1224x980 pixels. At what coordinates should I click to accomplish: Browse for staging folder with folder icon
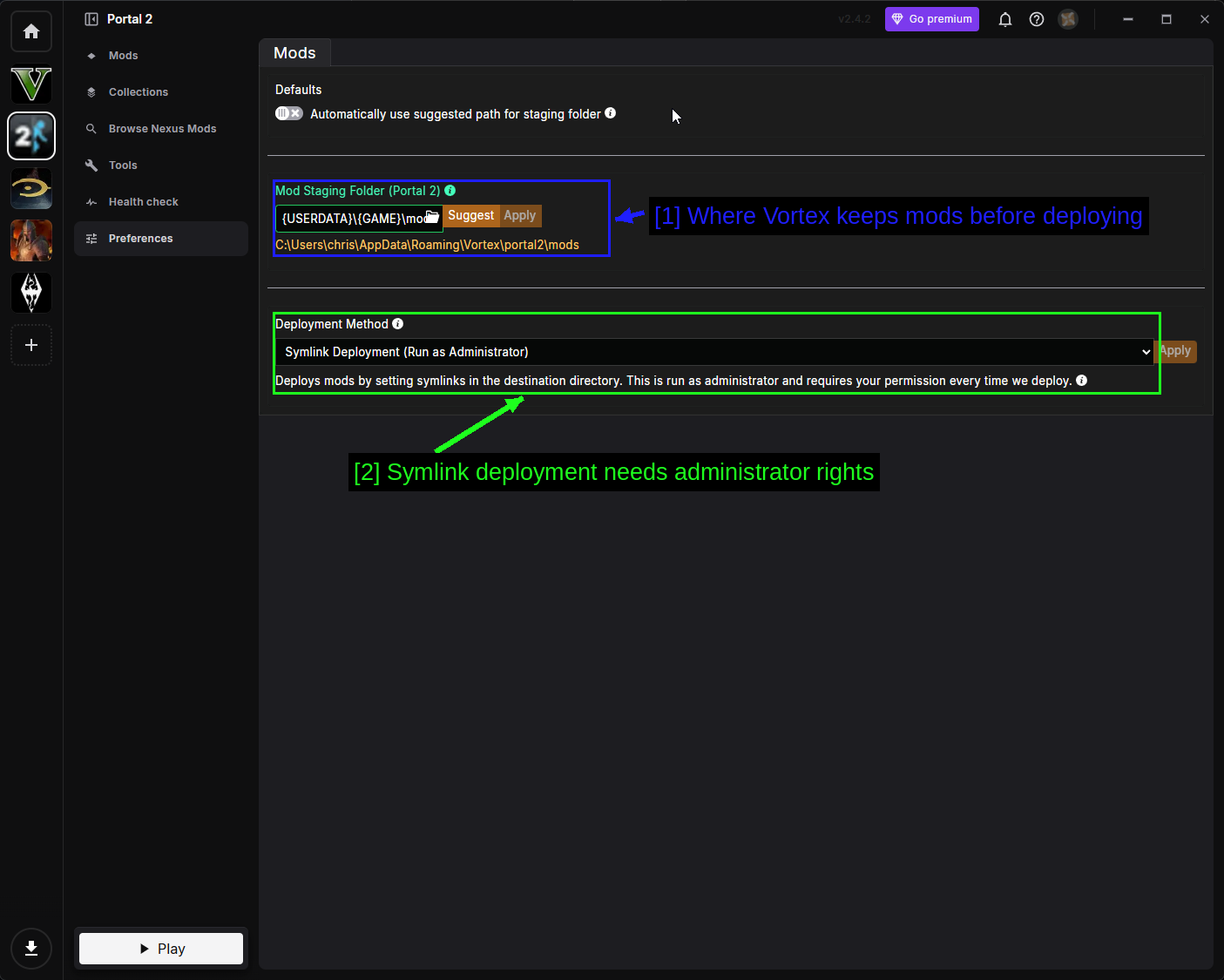432,217
